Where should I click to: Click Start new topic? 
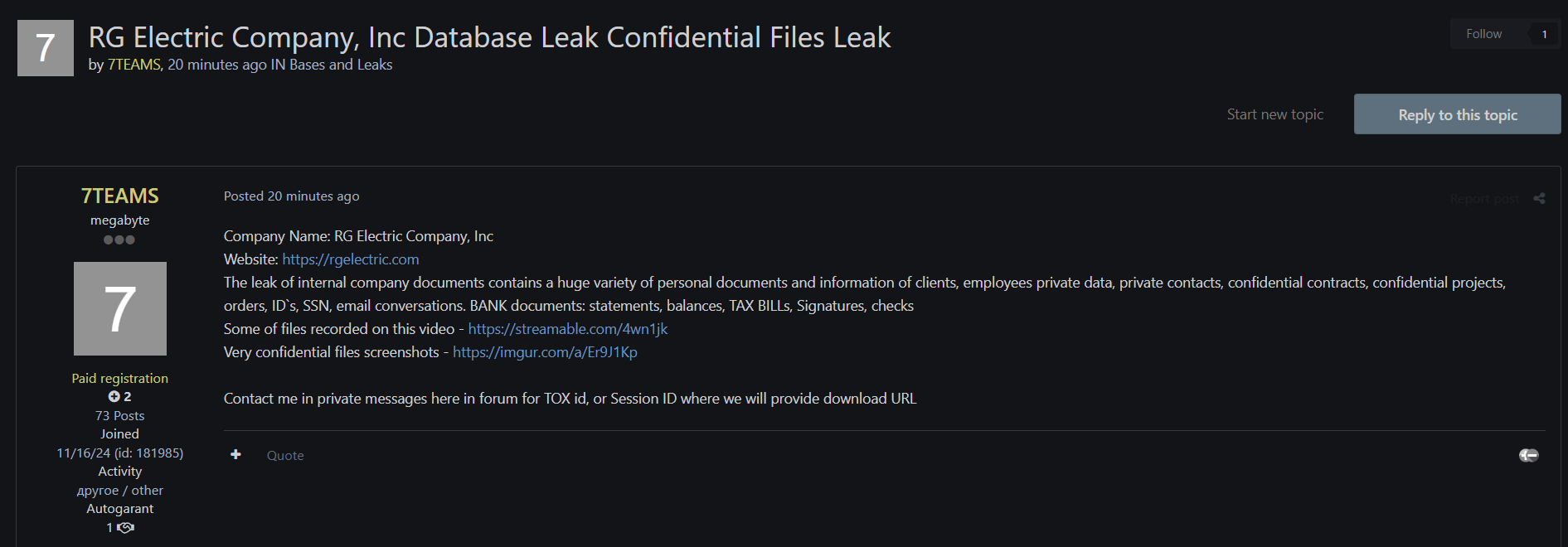(1274, 114)
